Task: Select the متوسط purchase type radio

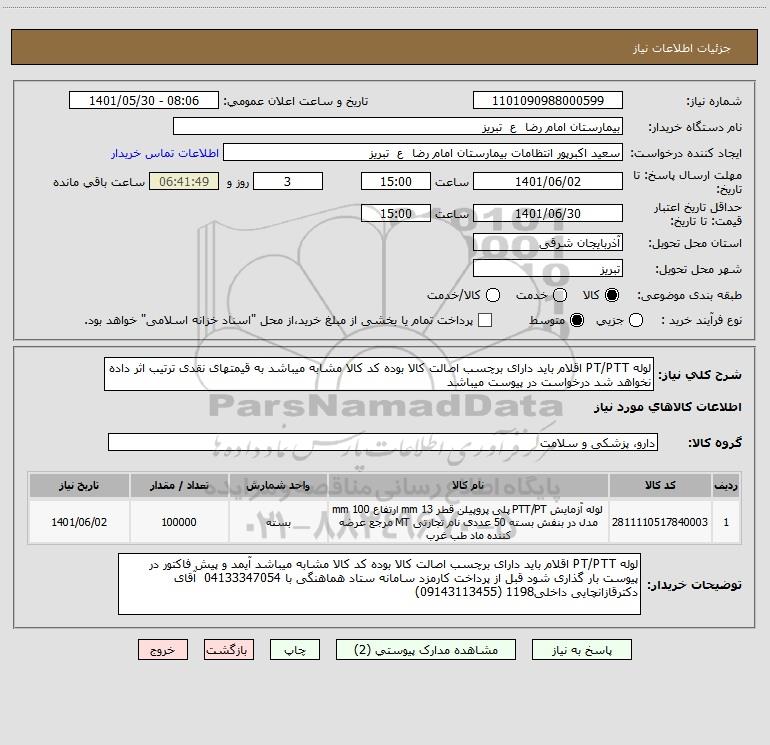Action: point(577,320)
